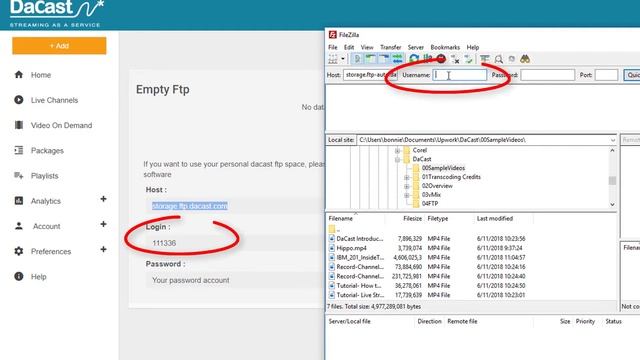640x360 pixels.
Task: Toggle message log display in FileZilla toolbar
Action: 357,59
